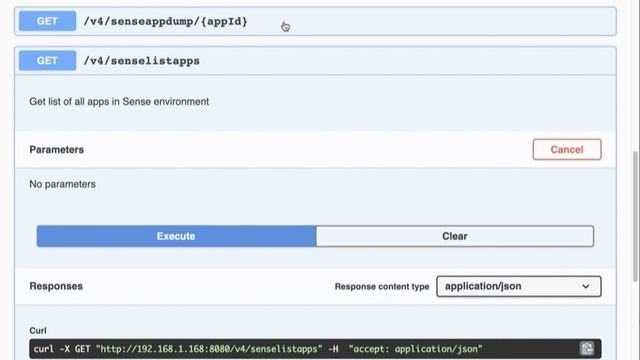Expand the /v4/senseappdump/{appId} endpoint
The width and height of the screenshot is (640, 360).
[315, 21]
